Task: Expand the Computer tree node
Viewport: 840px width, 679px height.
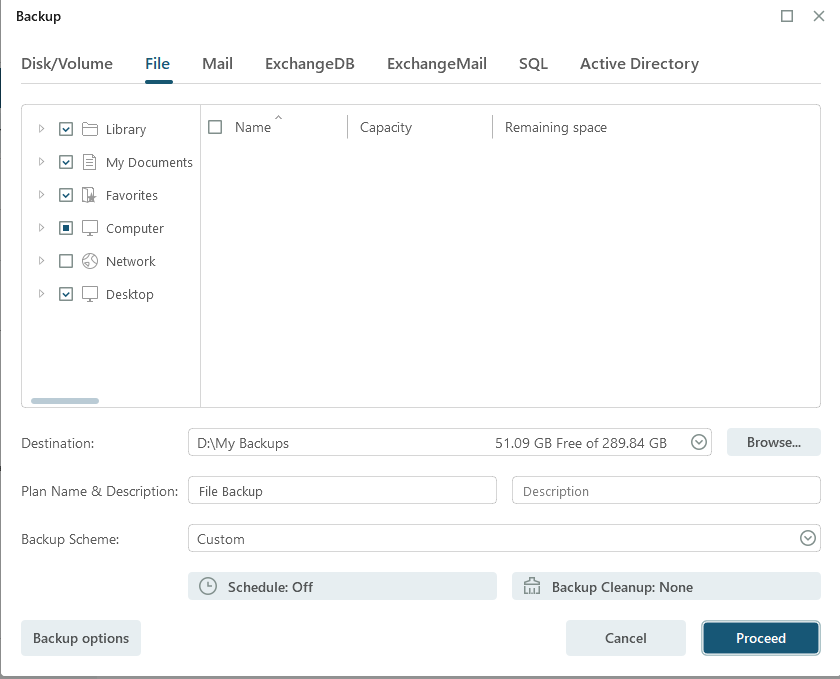Action: 41,228
